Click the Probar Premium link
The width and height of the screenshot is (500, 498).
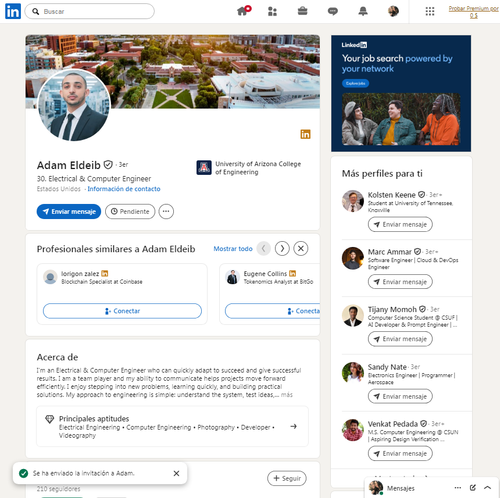(x=473, y=12)
